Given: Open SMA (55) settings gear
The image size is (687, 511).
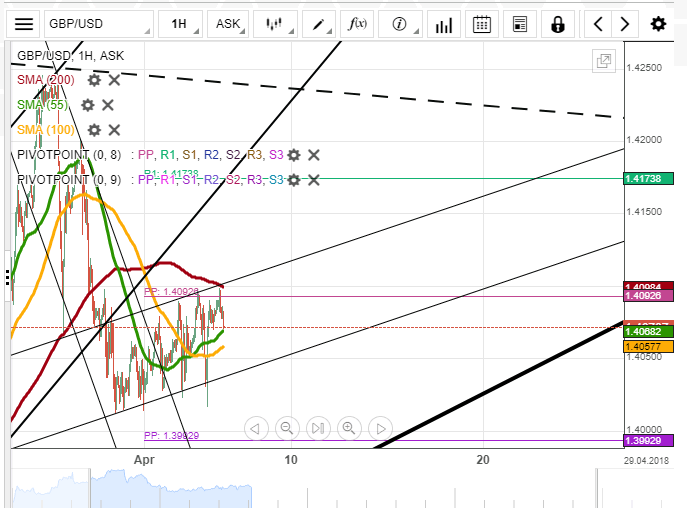Looking at the screenshot, I should 88,105.
